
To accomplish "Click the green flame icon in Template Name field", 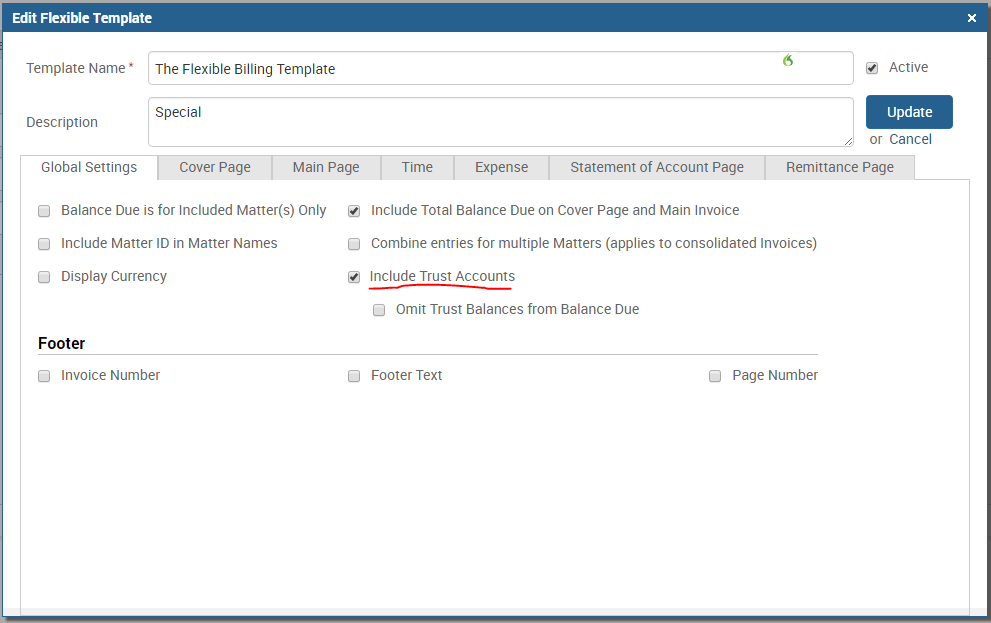I will pos(788,61).
